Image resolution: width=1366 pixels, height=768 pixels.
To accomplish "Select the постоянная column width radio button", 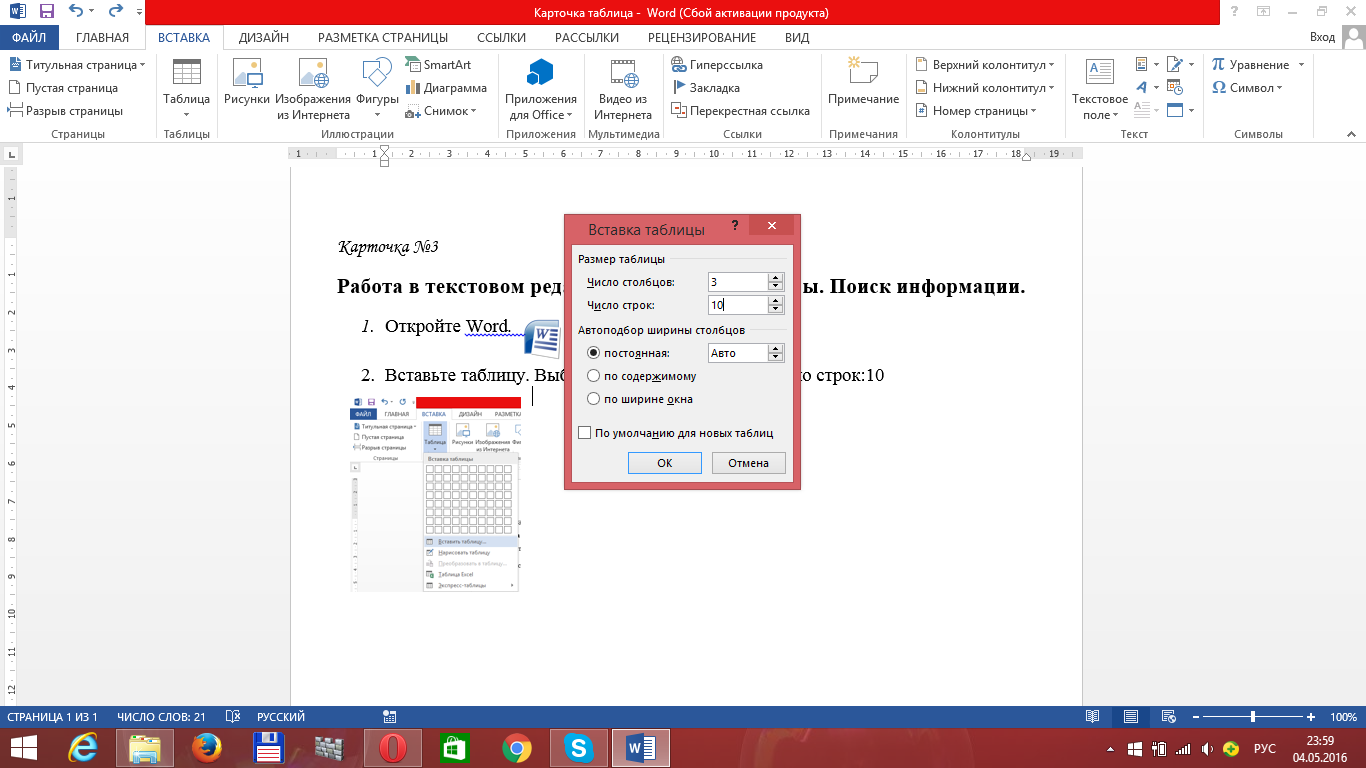I will [x=594, y=353].
